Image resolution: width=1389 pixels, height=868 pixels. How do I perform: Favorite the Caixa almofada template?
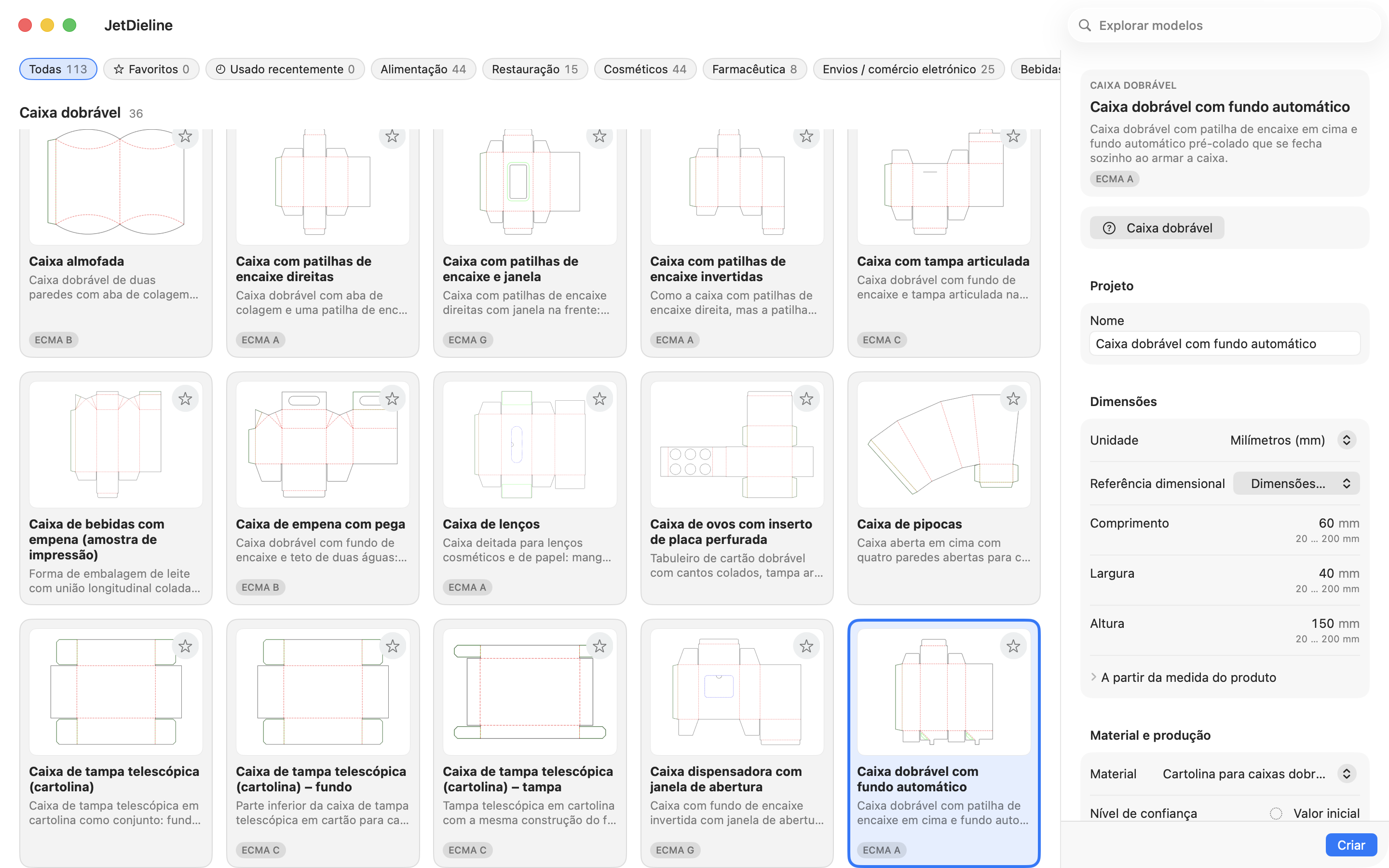tap(185, 136)
